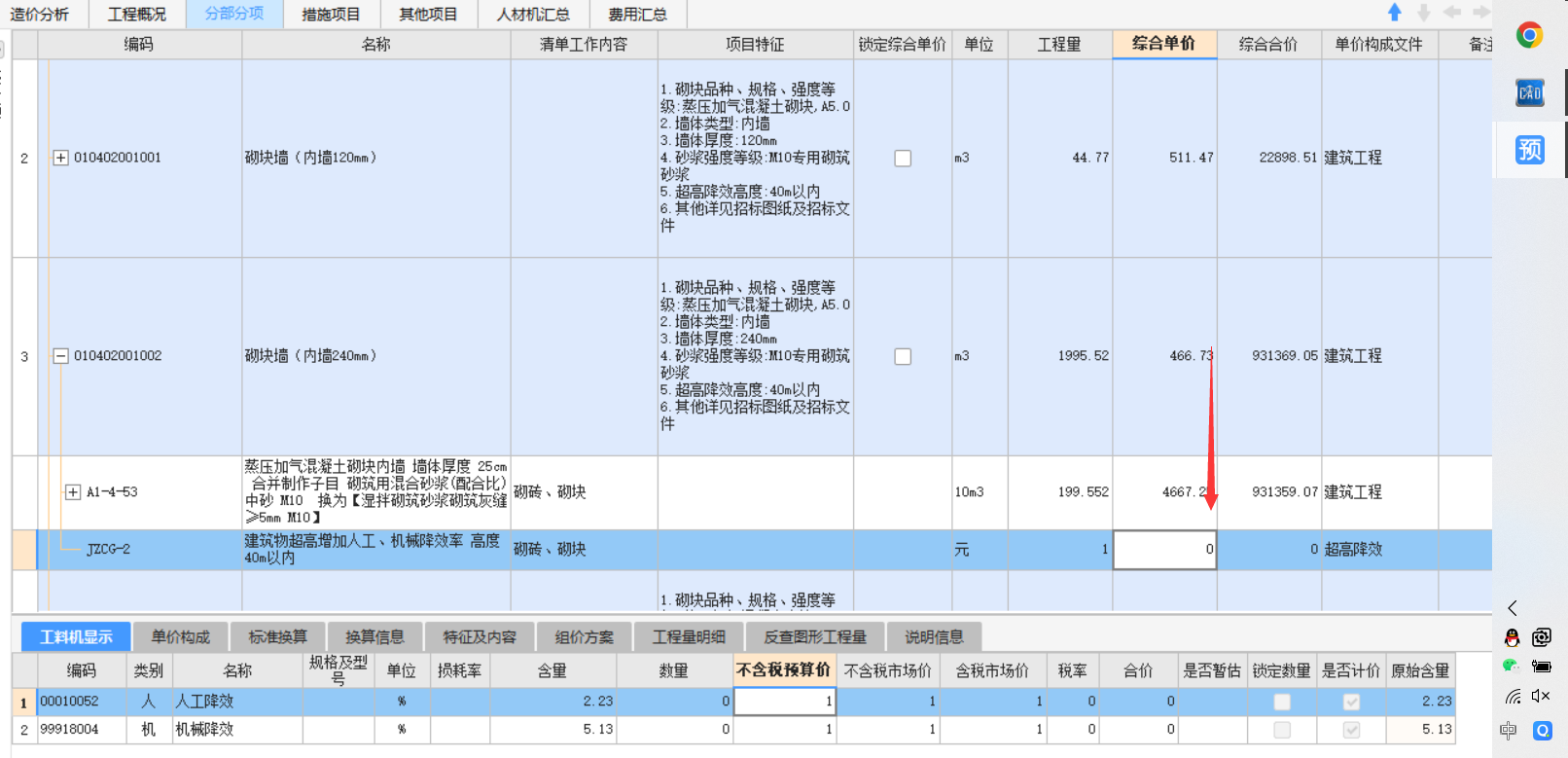
Task: Switch to the 造价分析 tab
Action: [x=40, y=15]
